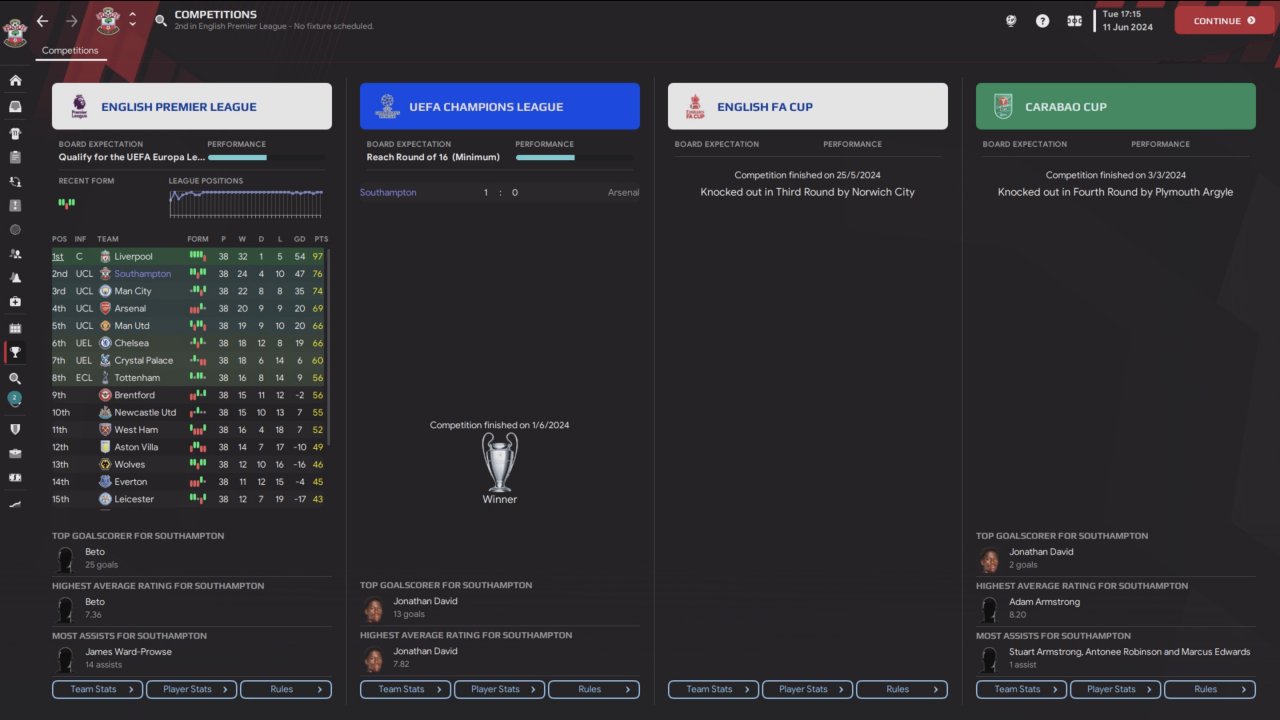Viewport: 1280px width, 720px height.
Task: Expand the club switcher up-down chevron
Action: click(x=132, y=20)
